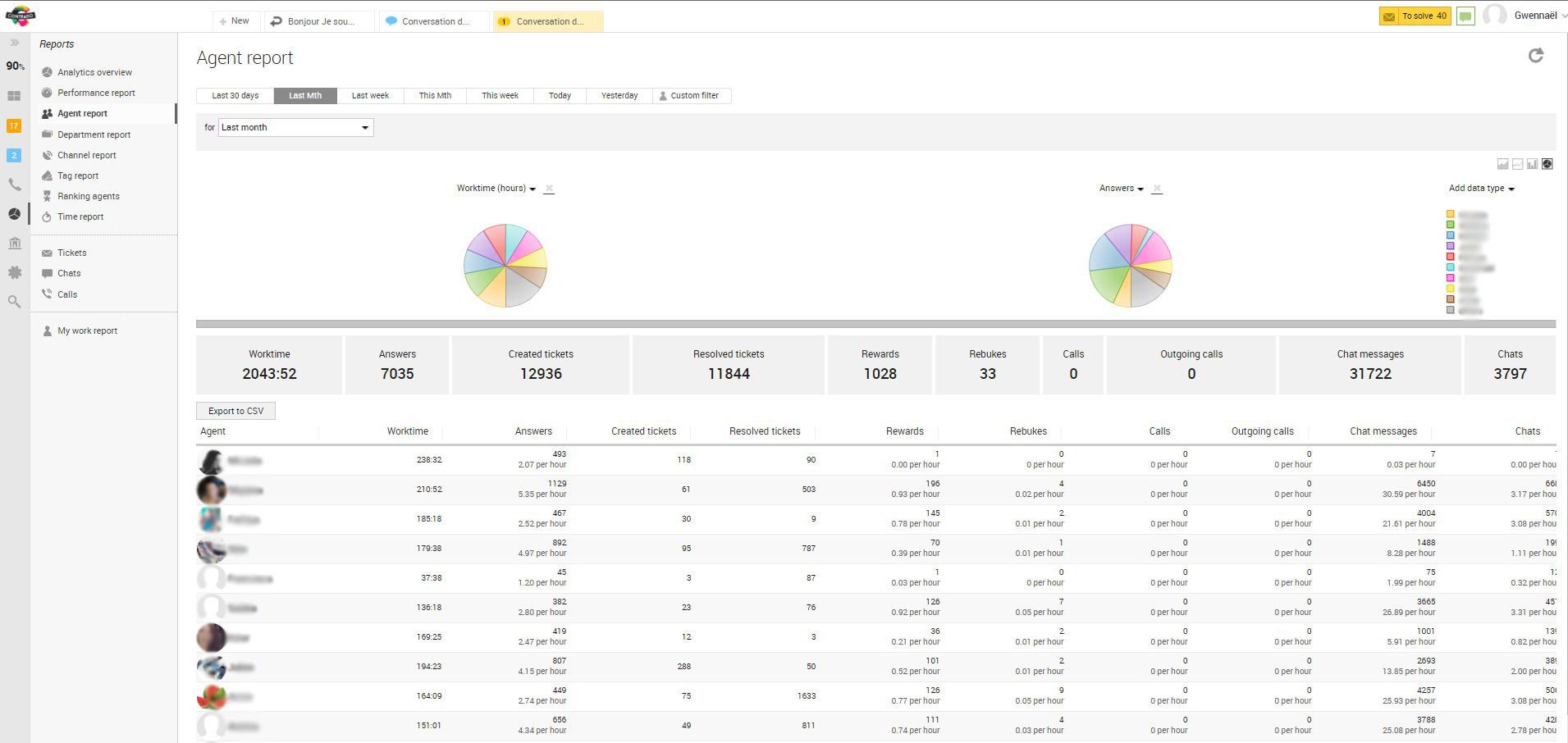This screenshot has height=743, width=1568.
Task: Select the area chart view icon
Action: click(x=1502, y=164)
